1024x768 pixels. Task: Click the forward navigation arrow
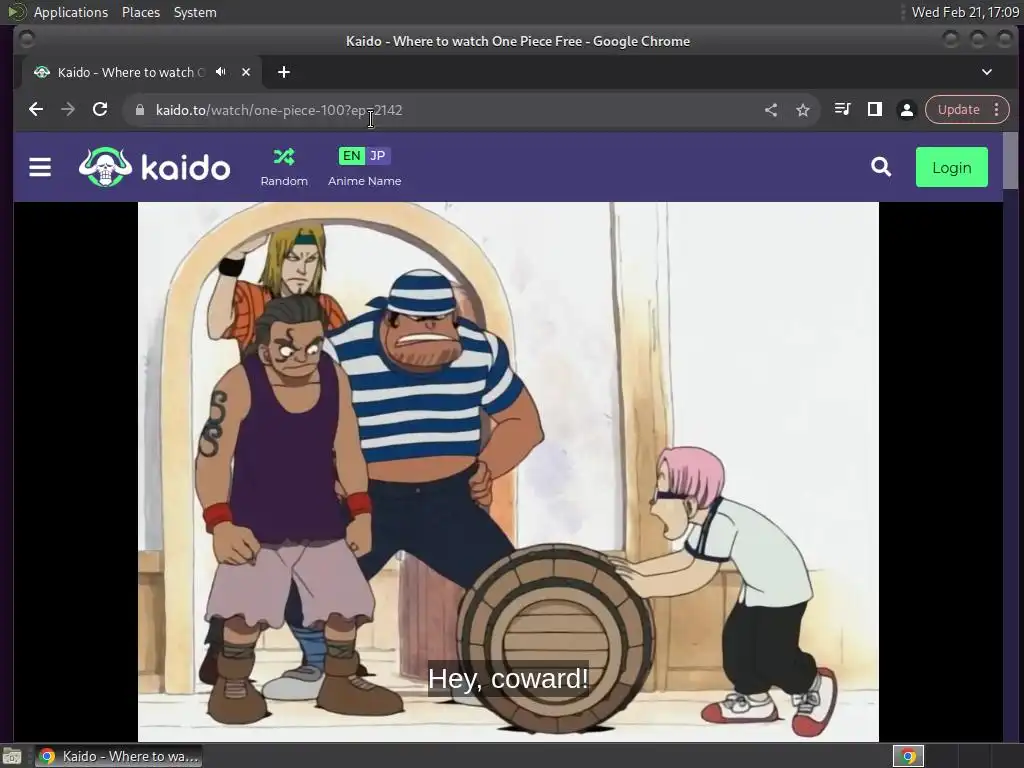(68, 110)
